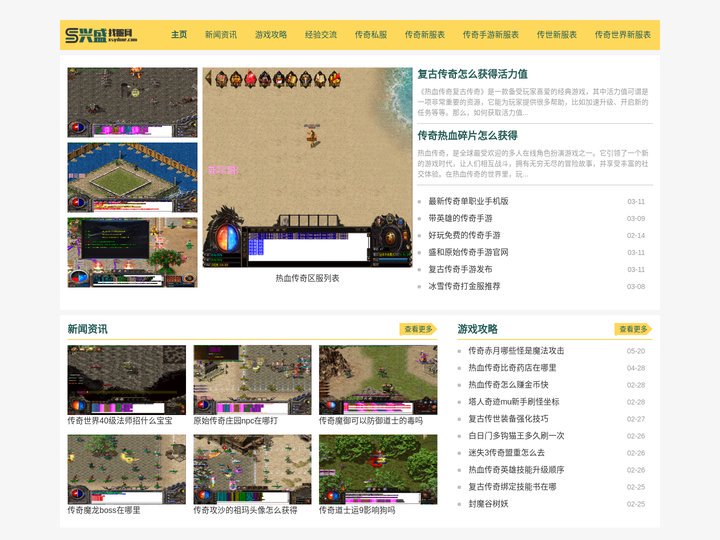Click the 03-08 date entry
This screenshot has width=720, height=540.
(x=636, y=287)
